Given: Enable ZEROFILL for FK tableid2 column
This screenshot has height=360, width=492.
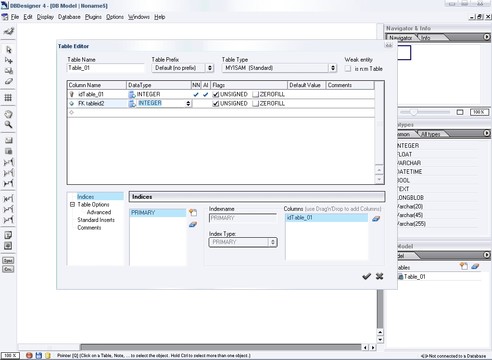Looking at the screenshot, I should (x=255, y=104).
